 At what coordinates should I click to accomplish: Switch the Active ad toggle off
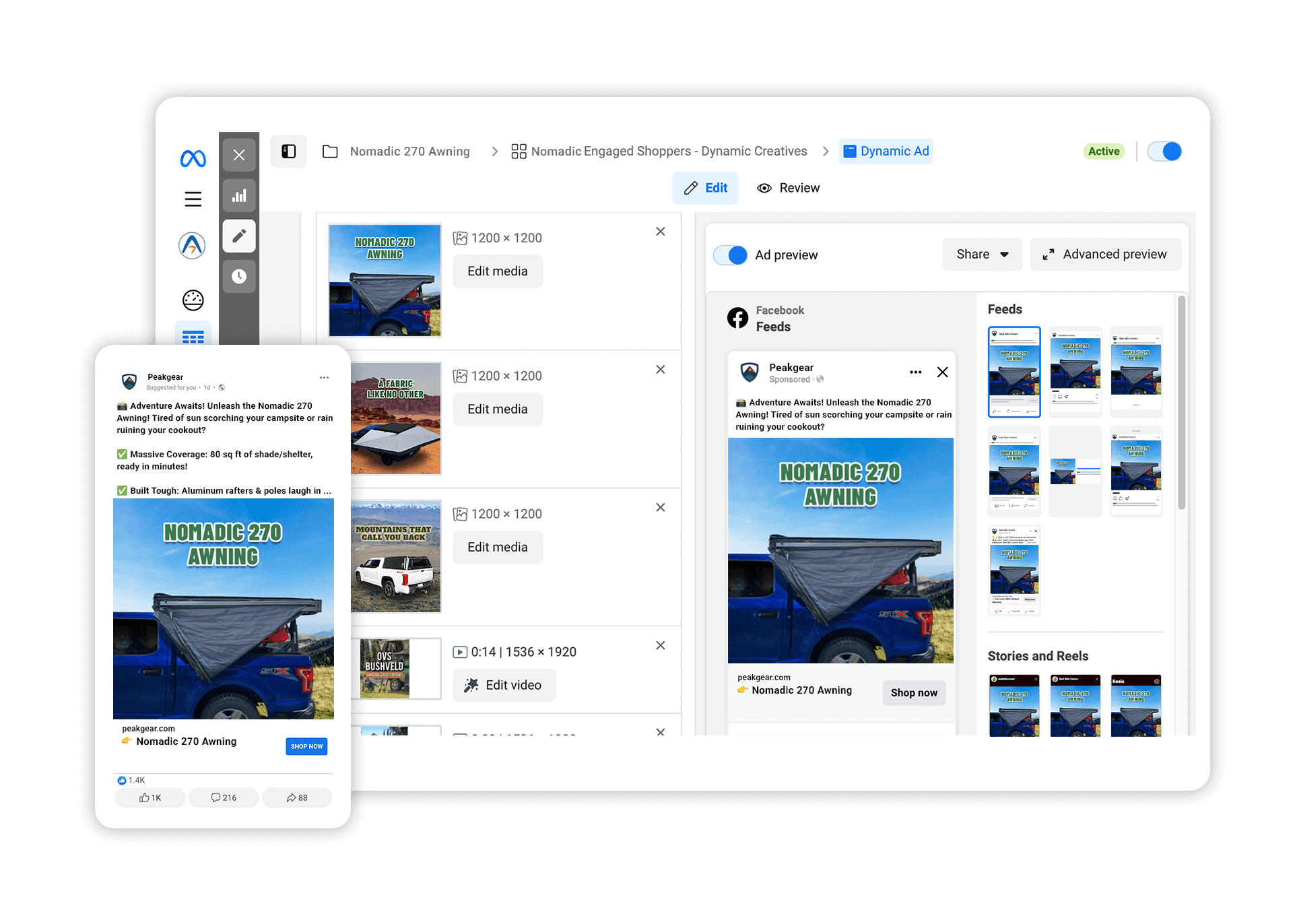(1164, 152)
